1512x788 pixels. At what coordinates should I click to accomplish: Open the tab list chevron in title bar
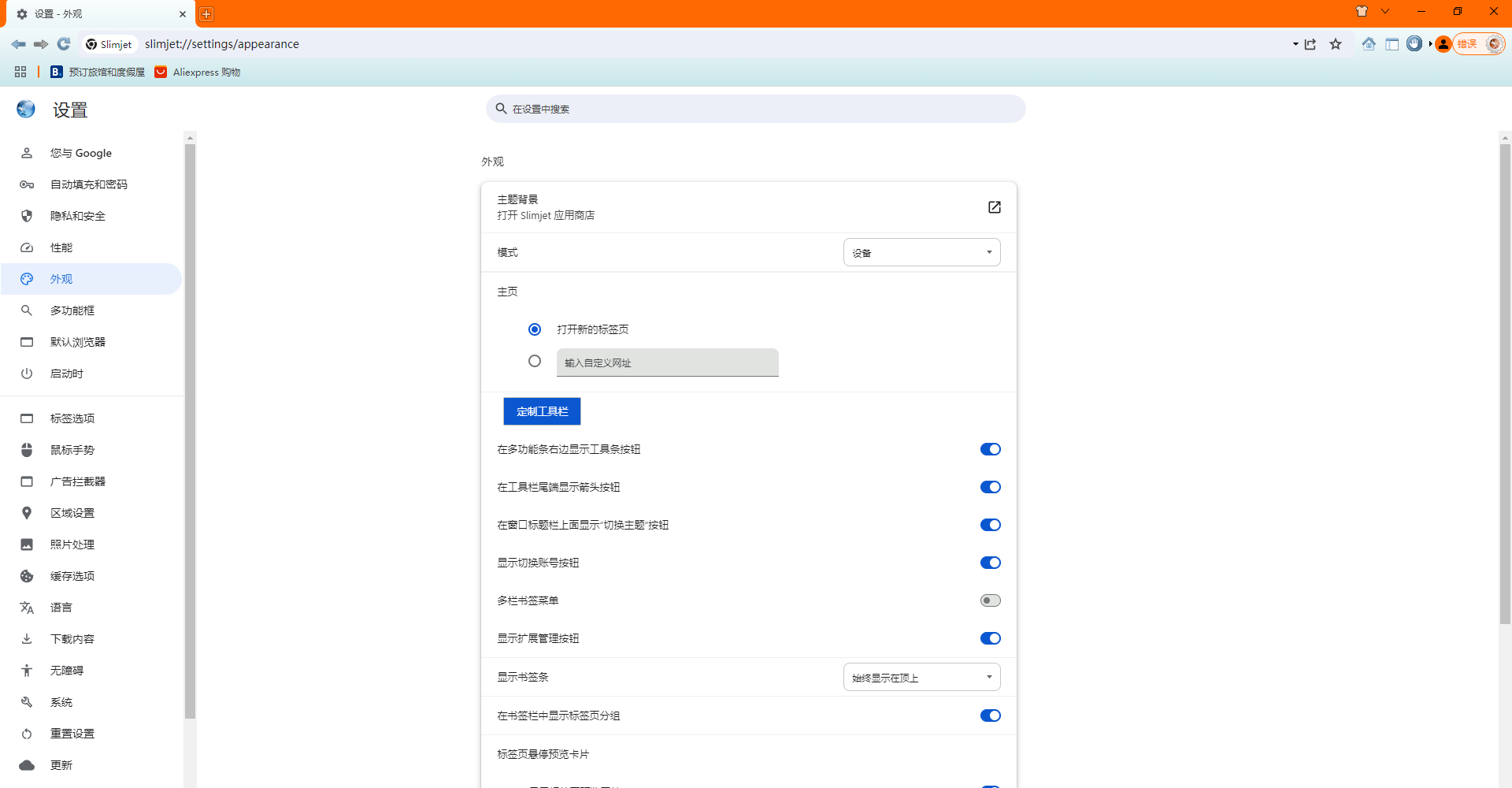click(x=1385, y=12)
